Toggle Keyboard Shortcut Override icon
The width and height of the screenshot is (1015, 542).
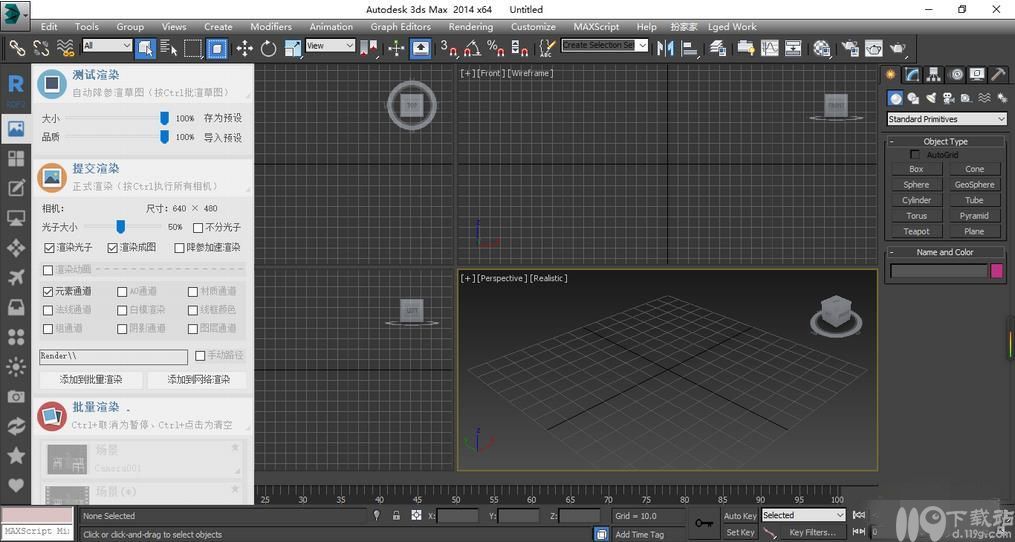click(421, 47)
